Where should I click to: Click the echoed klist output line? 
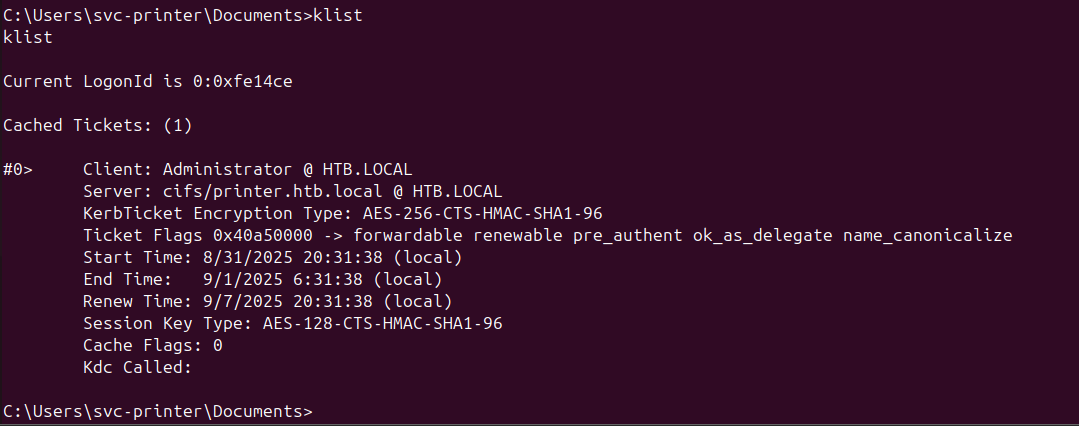click(x=28, y=37)
